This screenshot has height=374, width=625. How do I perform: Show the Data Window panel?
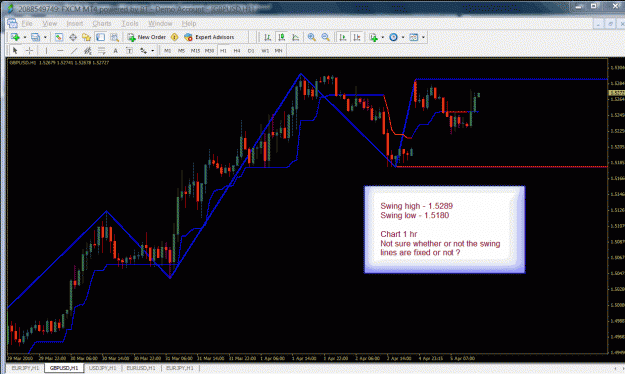pyautogui.click(x=73, y=37)
